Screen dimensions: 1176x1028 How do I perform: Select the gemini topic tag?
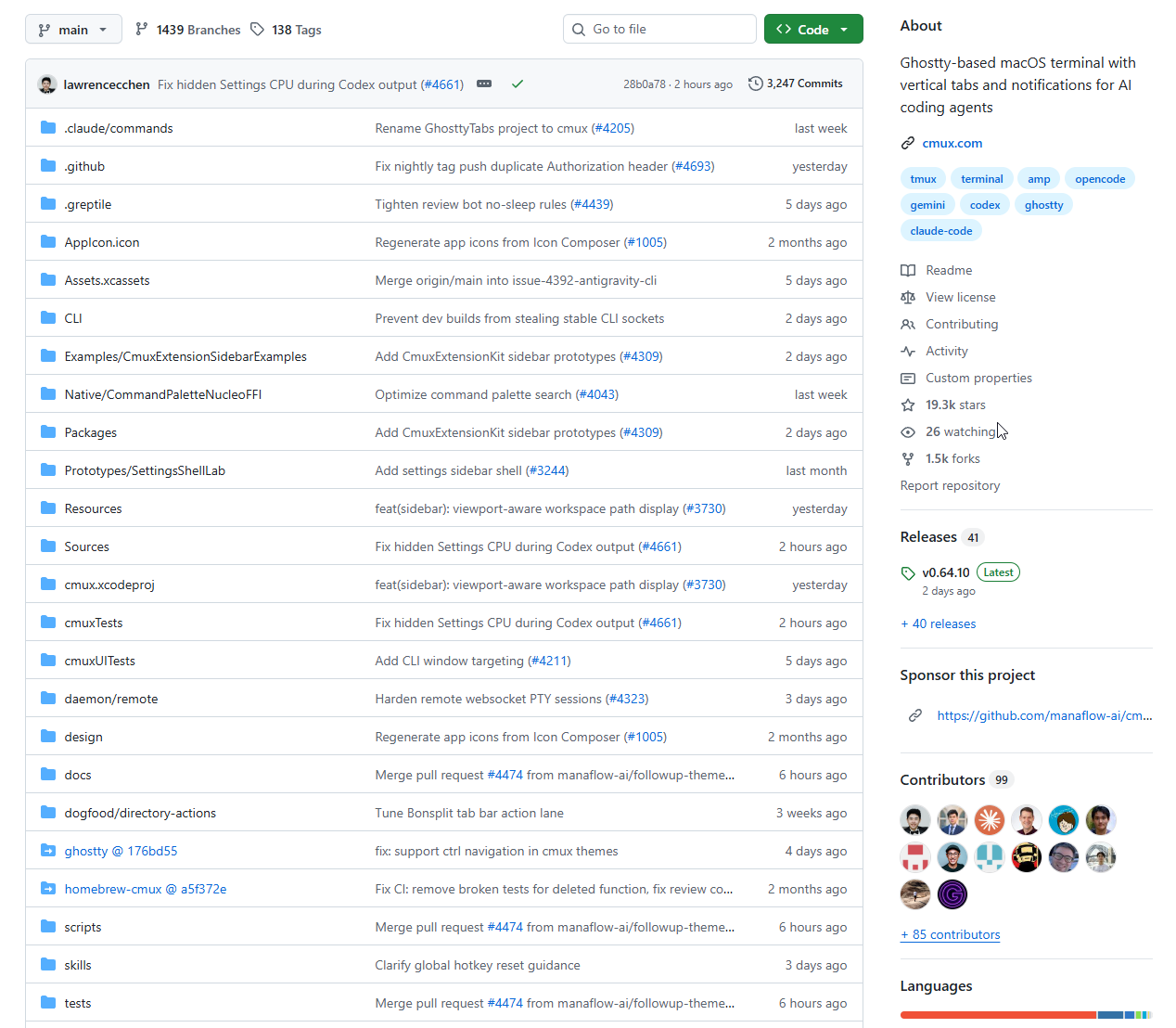point(927,205)
